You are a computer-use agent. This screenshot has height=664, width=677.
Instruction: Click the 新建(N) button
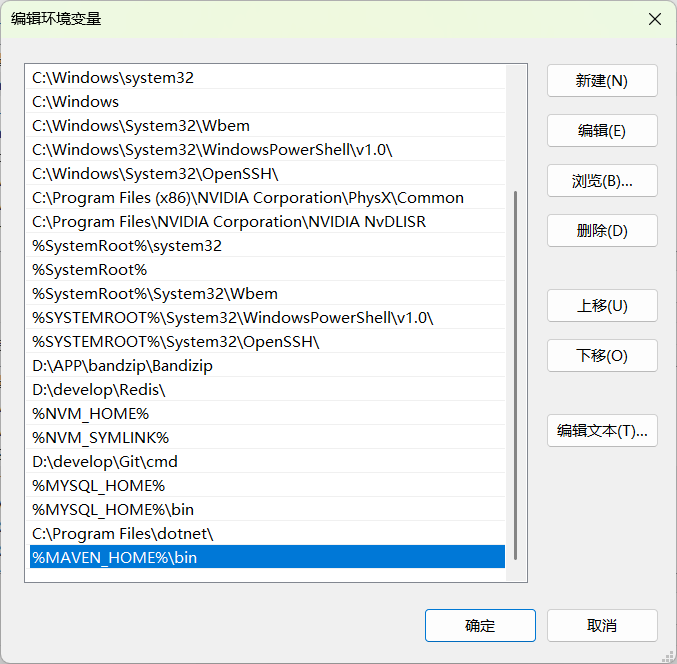click(x=602, y=81)
